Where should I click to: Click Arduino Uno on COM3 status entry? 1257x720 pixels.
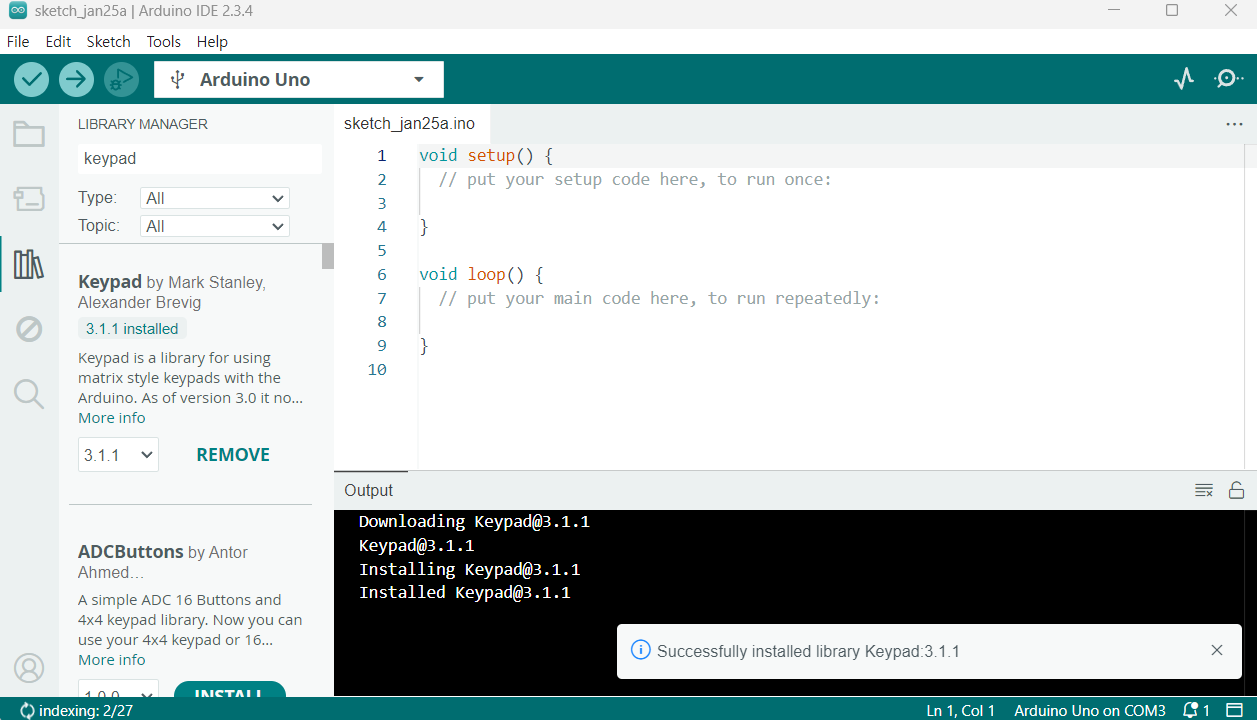1090,710
